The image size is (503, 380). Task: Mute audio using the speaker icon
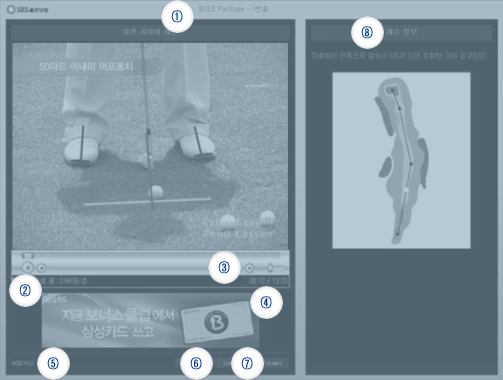249,268
